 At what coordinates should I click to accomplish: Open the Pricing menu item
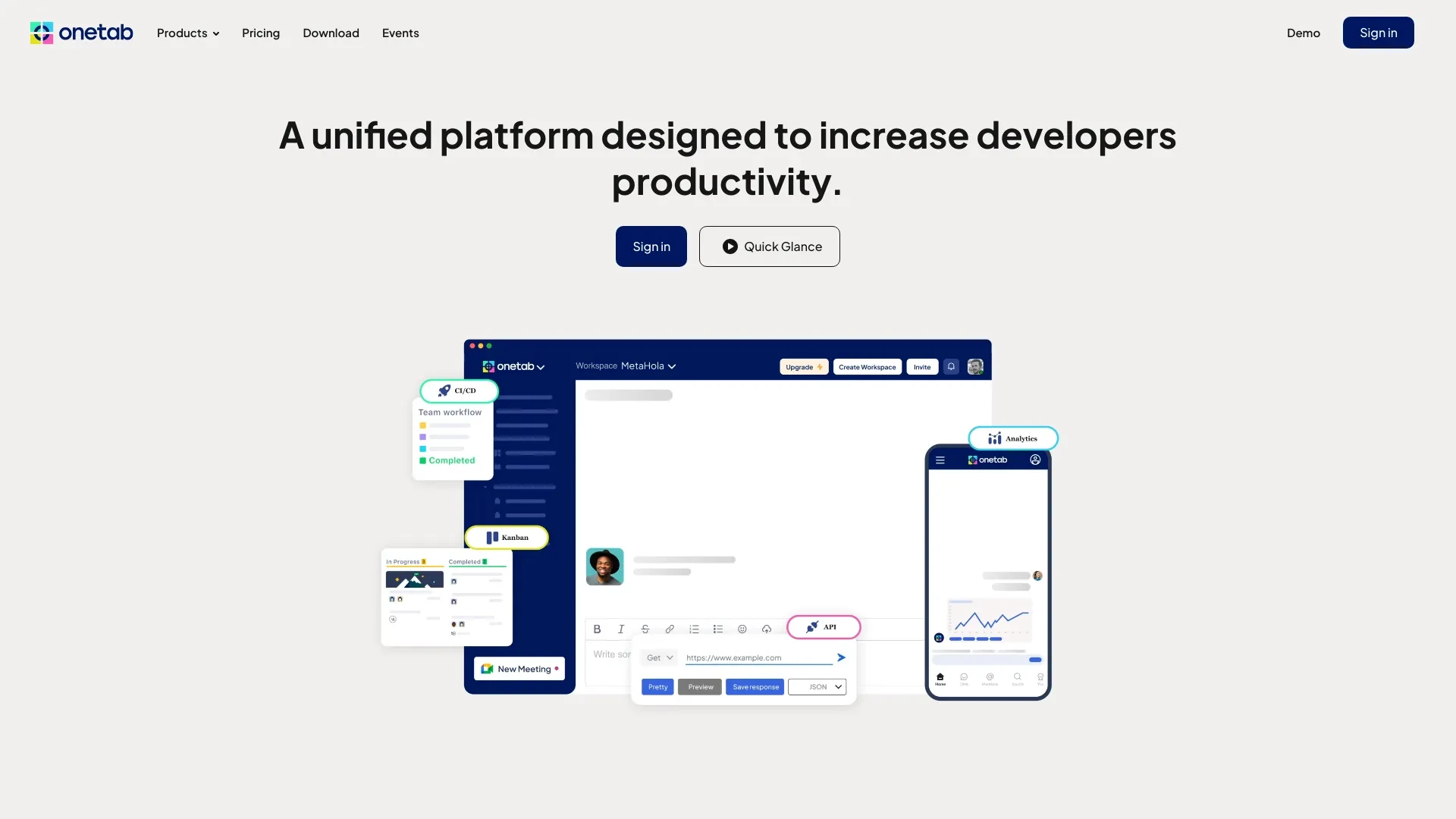click(x=260, y=32)
